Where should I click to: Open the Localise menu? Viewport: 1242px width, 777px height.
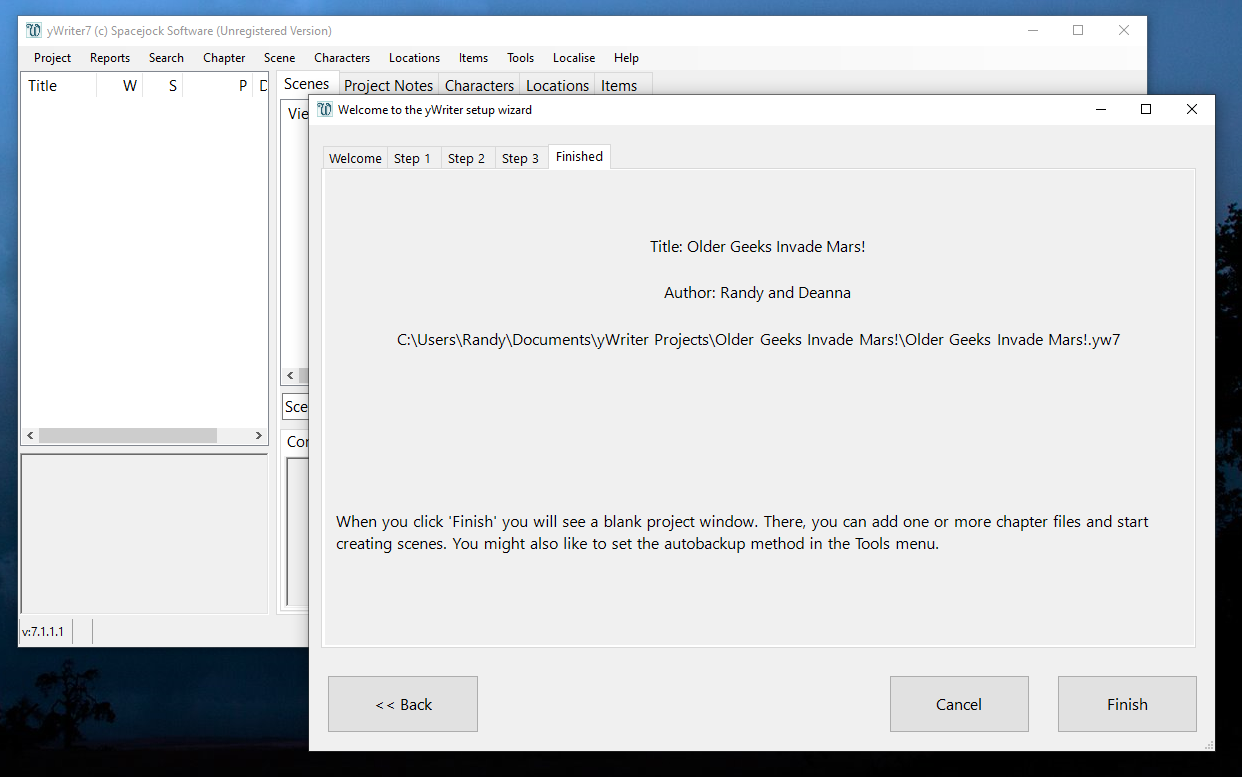tap(574, 58)
